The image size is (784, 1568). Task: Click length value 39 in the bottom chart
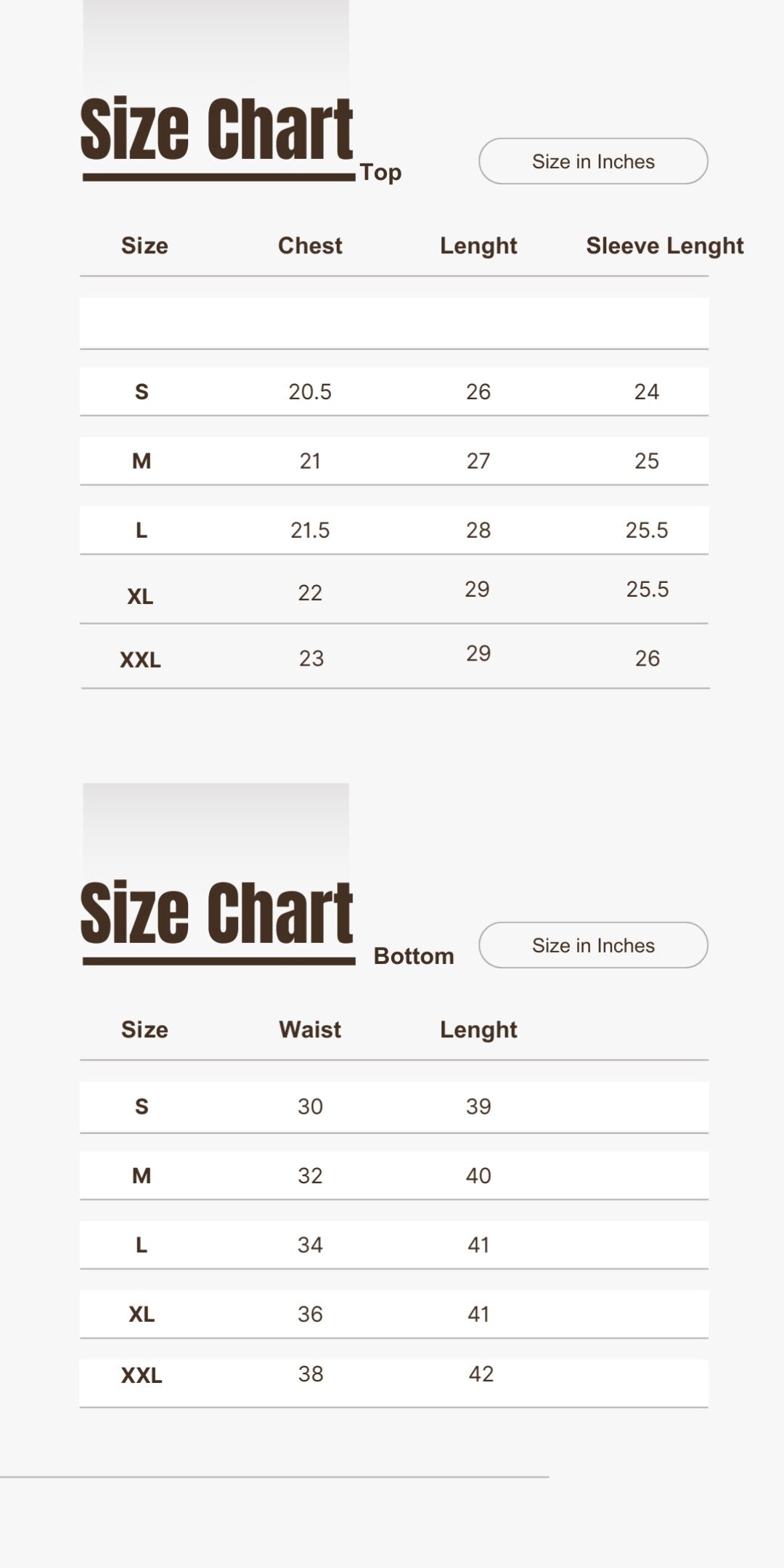[x=478, y=1106]
